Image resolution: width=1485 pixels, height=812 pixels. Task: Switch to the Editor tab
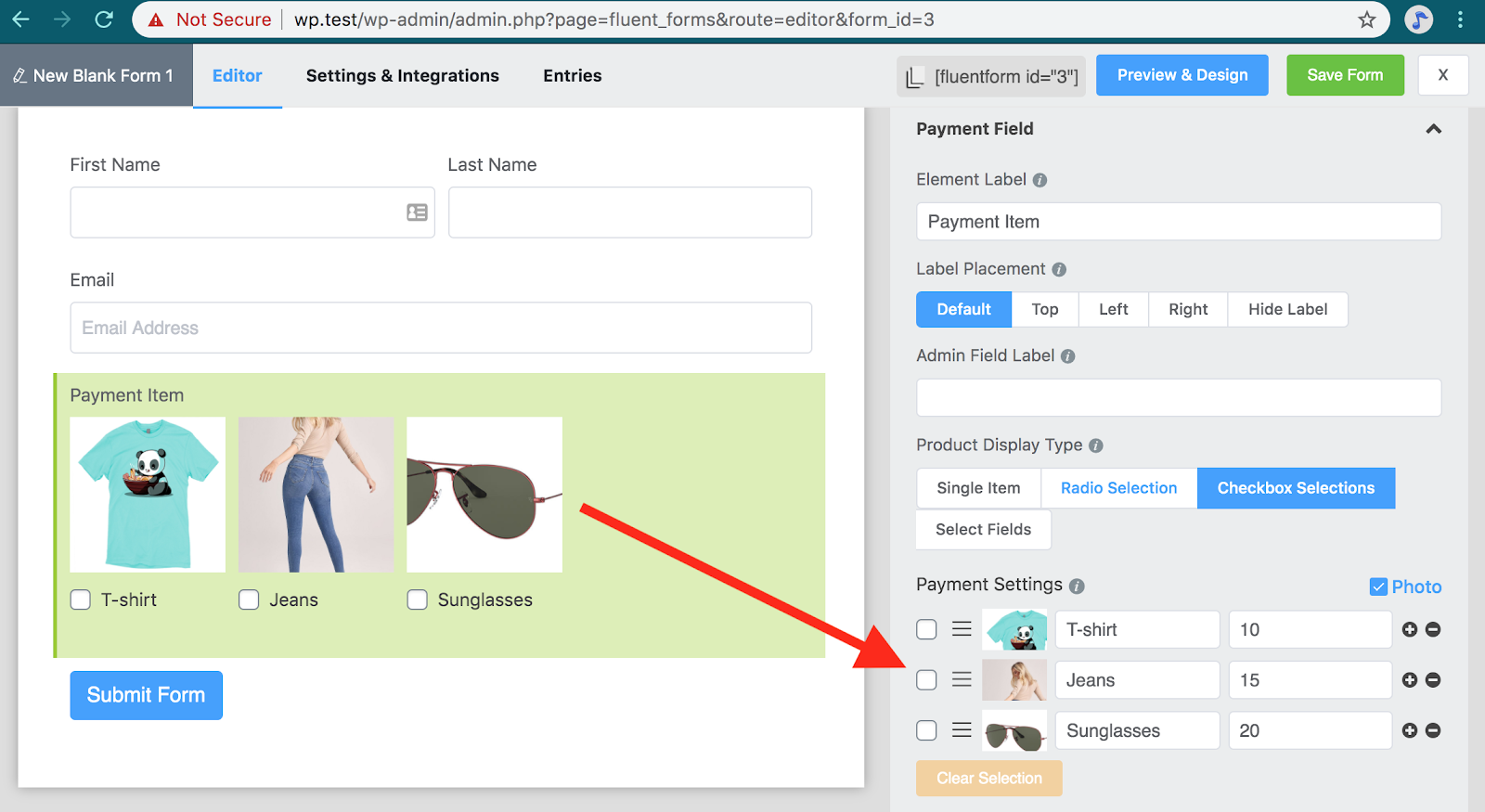tap(238, 76)
